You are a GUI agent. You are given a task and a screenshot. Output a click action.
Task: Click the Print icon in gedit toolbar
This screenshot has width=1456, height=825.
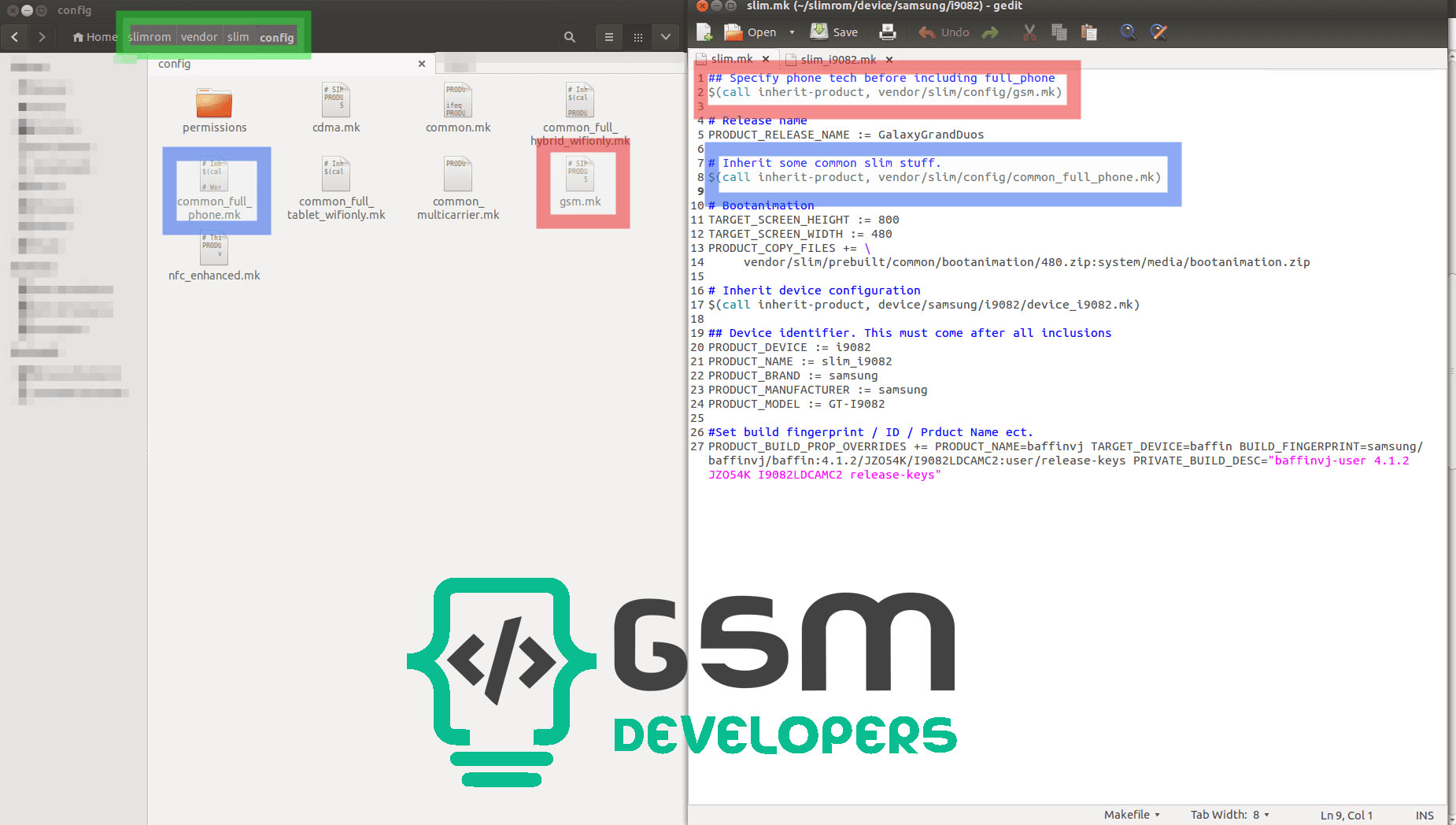[x=888, y=32]
